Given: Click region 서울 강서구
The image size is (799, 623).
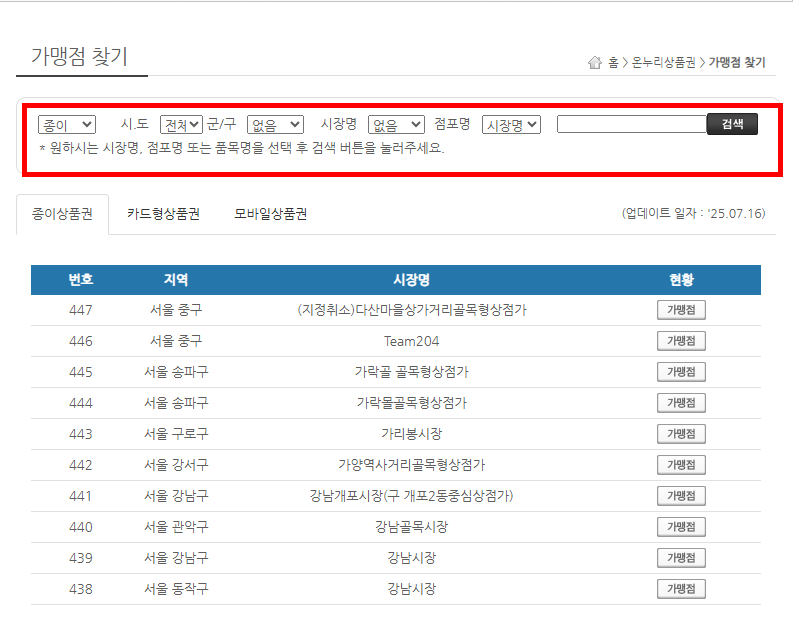Looking at the screenshot, I should click(x=176, y=465).
